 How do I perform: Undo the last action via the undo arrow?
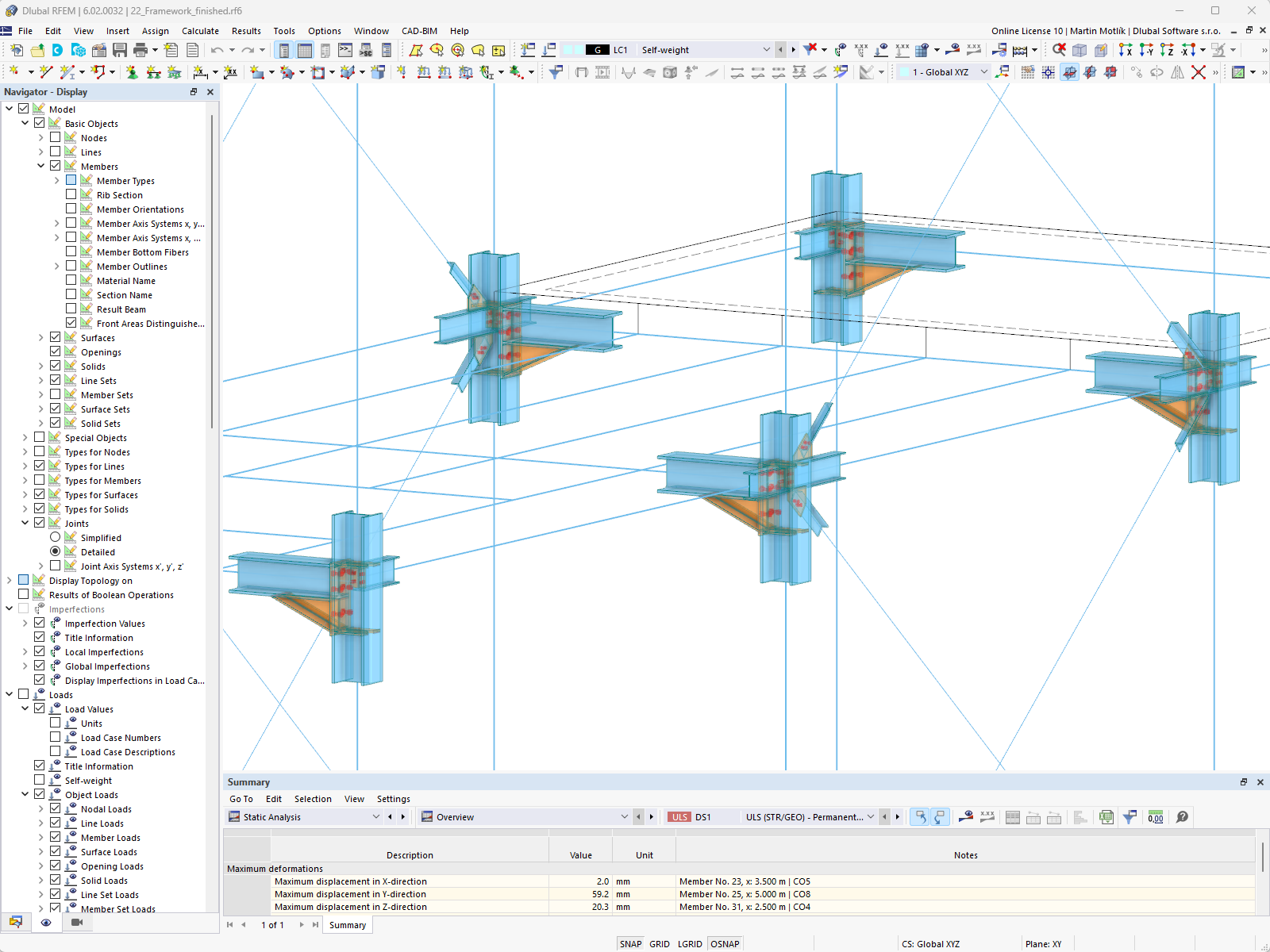(x=217, y=50)
